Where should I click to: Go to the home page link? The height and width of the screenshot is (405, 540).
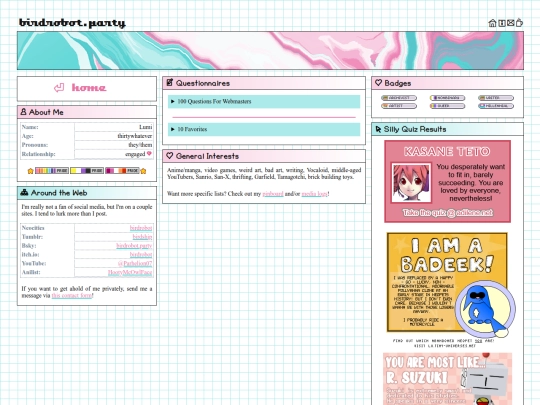89,88
